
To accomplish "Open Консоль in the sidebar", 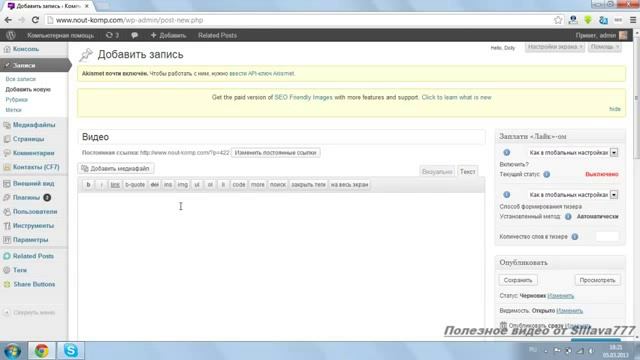I will (26, 49).
